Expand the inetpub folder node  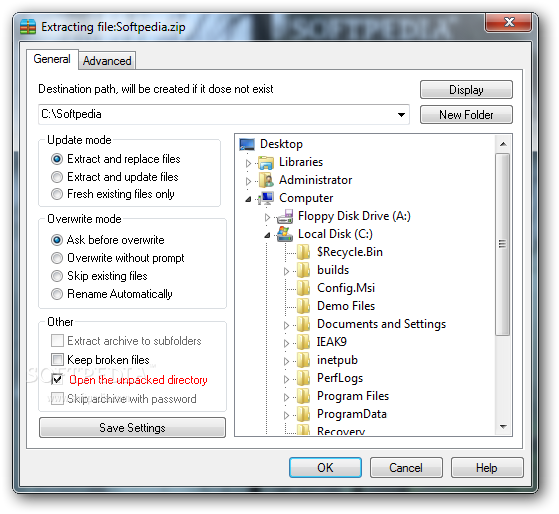286,361
